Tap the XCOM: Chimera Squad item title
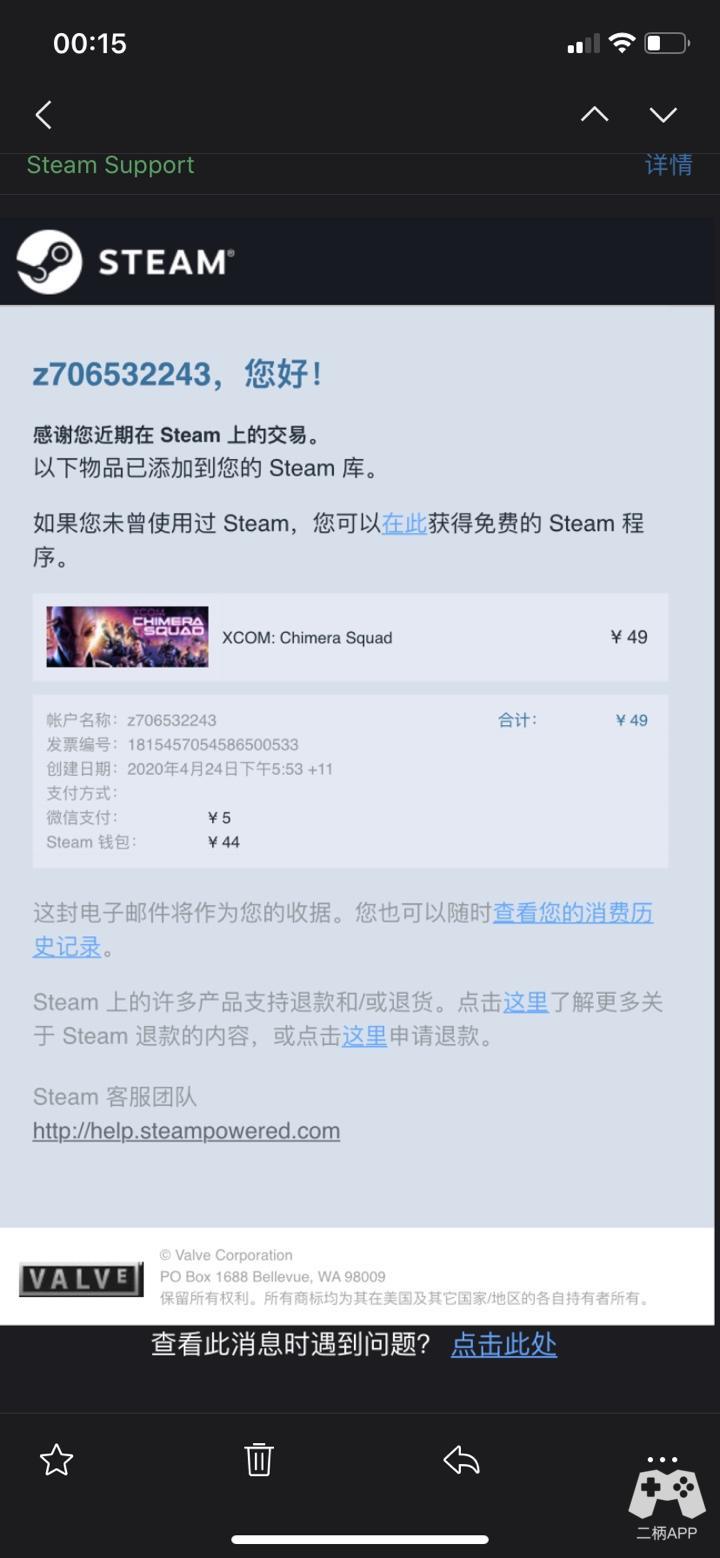Image resolution: width=720 pixels, height=1558 pixels. coord(307,638)
